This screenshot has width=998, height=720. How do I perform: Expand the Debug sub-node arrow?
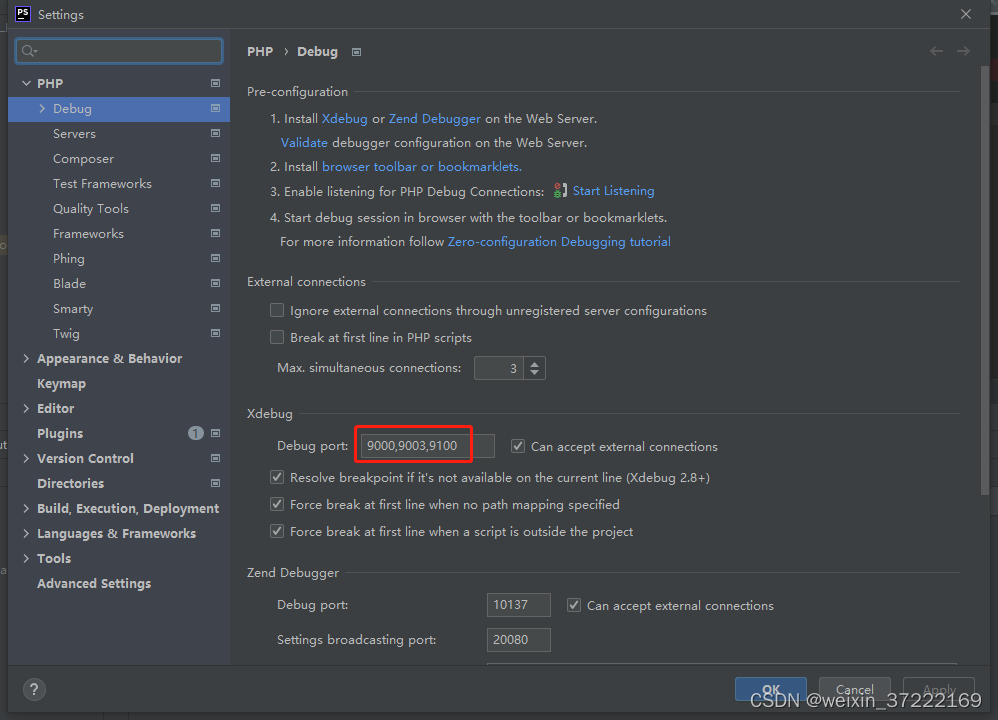42,108
